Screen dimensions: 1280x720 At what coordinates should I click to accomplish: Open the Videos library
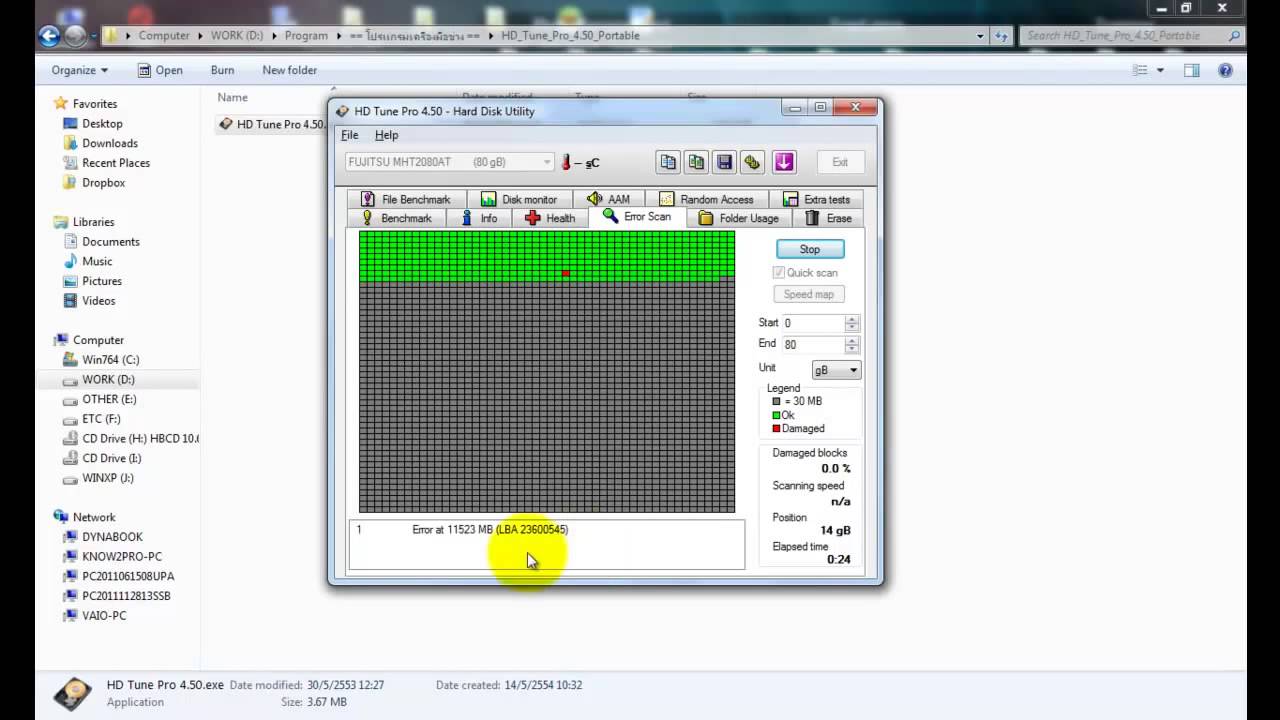click(x=98, y=301)
